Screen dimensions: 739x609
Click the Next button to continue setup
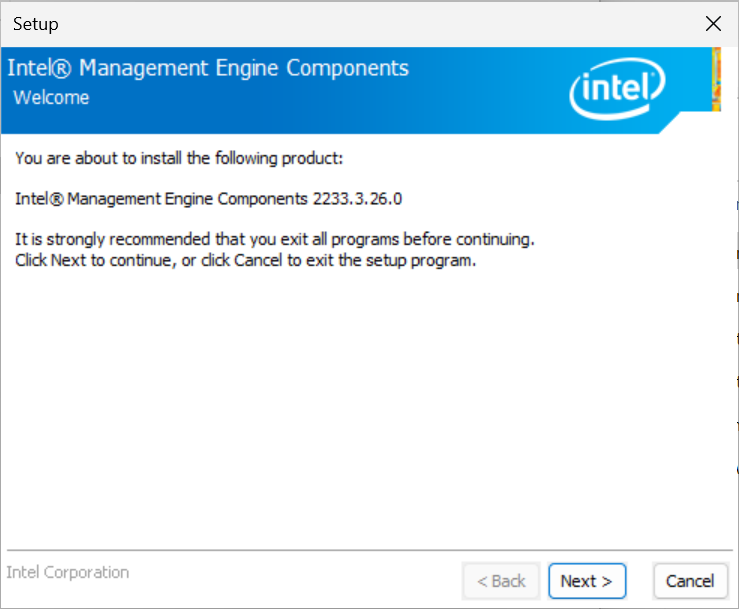(x=587, y=581)
